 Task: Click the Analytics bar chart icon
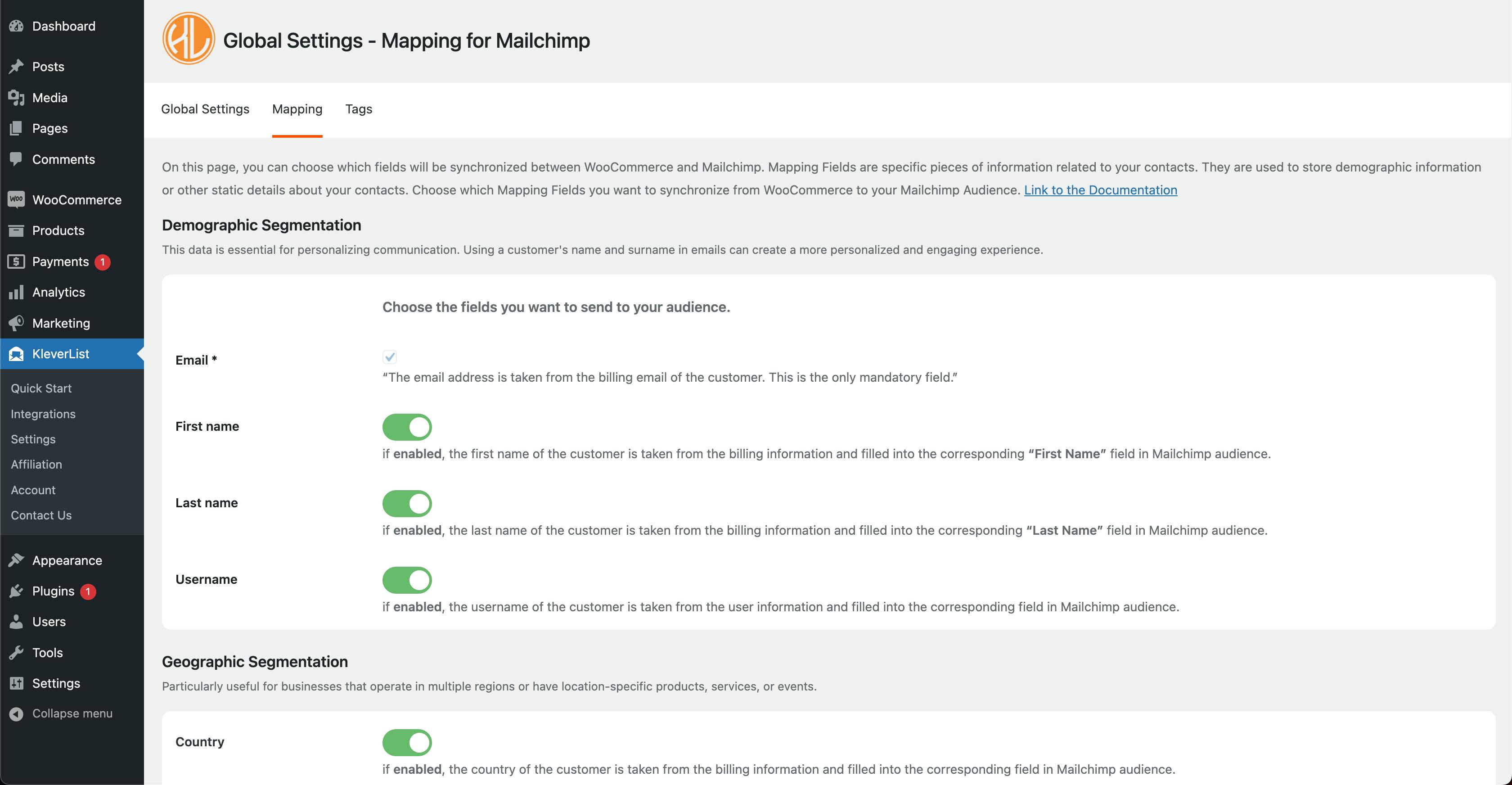(x=17, y=292)
